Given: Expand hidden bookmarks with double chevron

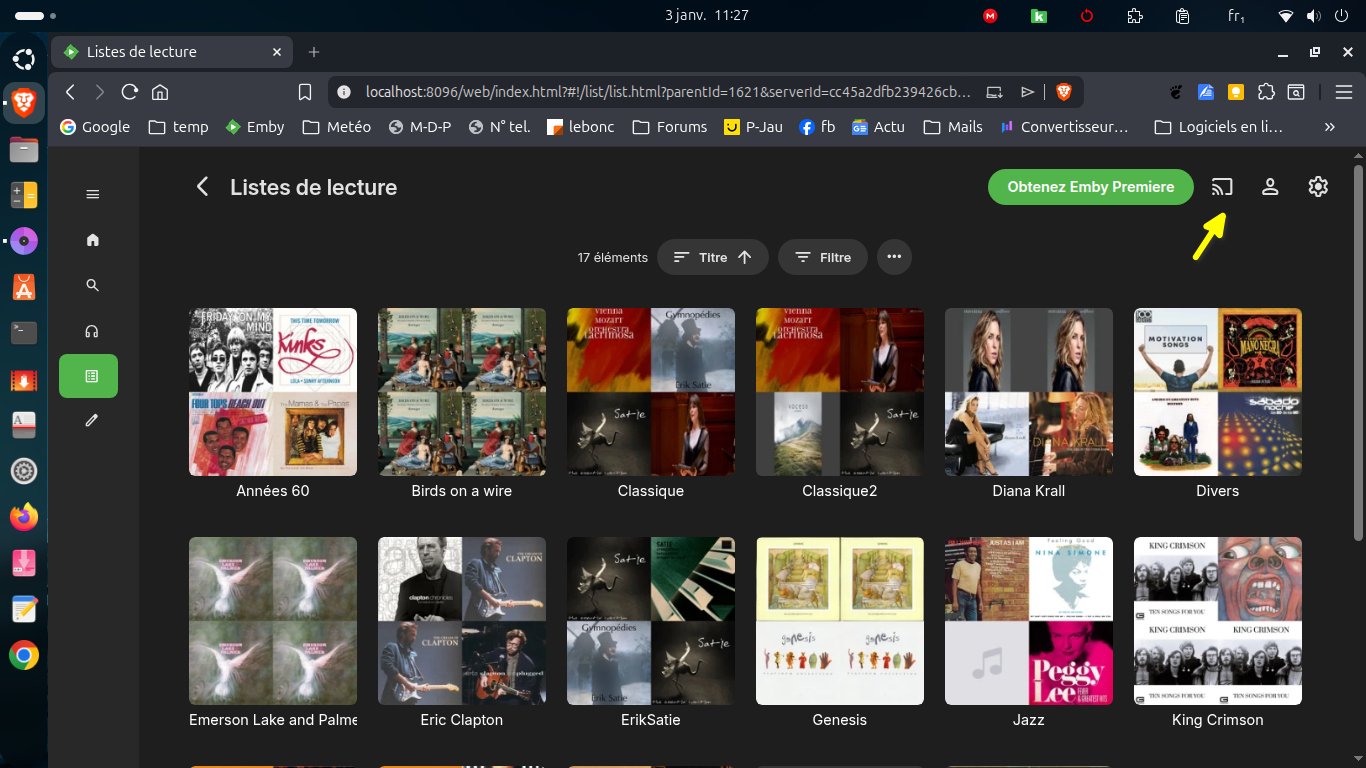Looking at the screenshot, I should pos(1329,127).
